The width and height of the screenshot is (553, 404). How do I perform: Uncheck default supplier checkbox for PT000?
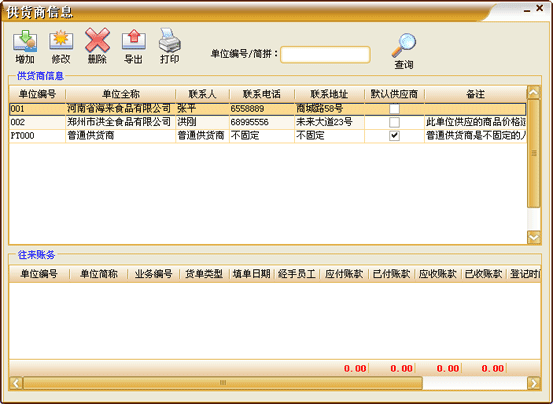[x=394, y=136]
